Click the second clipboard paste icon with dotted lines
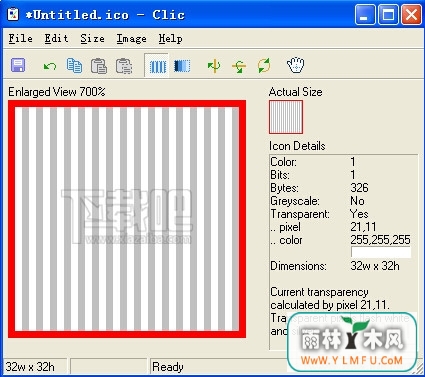 click(x=124, y=66)
